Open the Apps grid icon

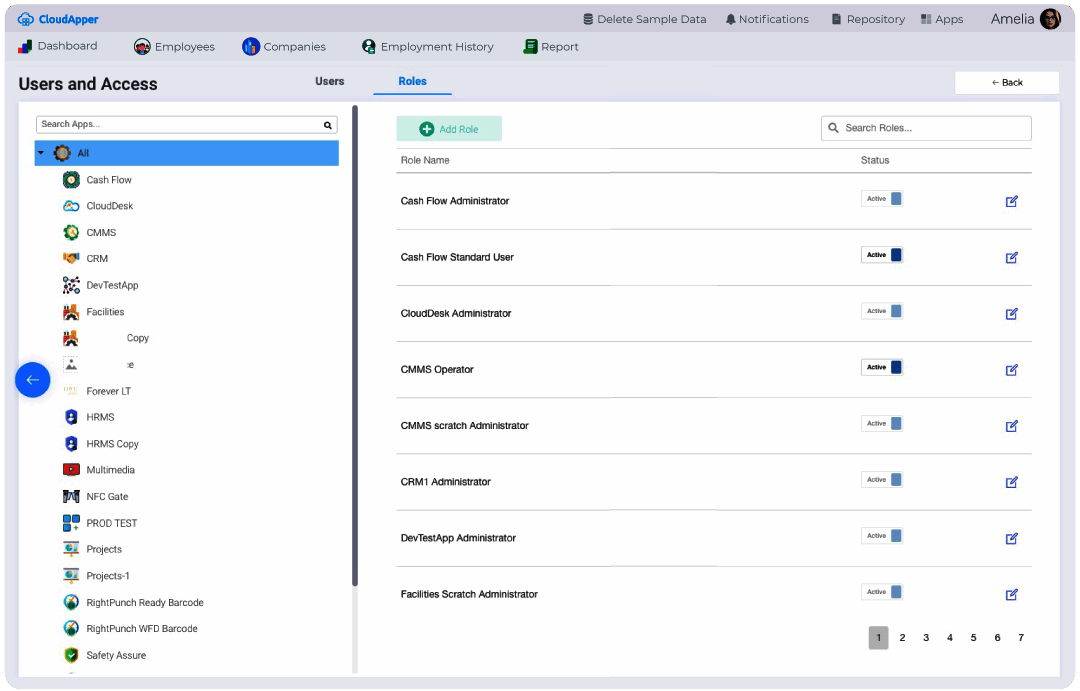click(926, 19)
